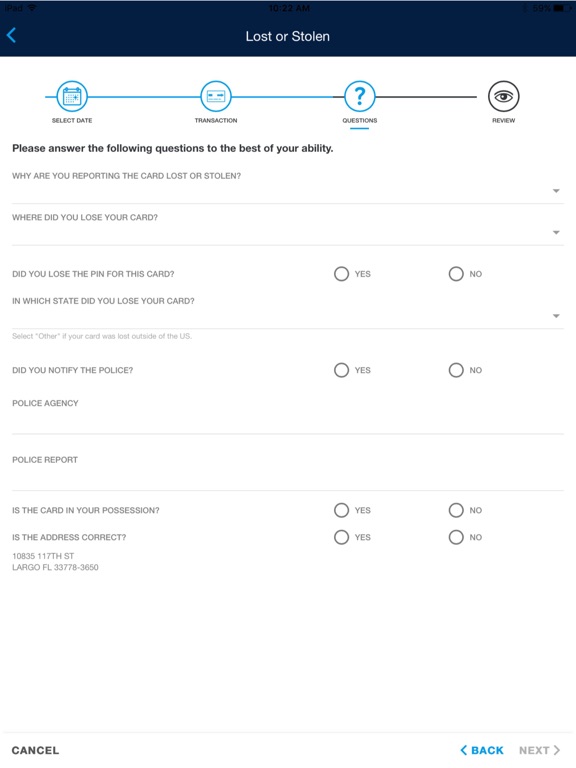The image size is (576, 768).
Task: Tap the question mark Questions step icon
Action: pyautogui.click(x=360, y=96)
